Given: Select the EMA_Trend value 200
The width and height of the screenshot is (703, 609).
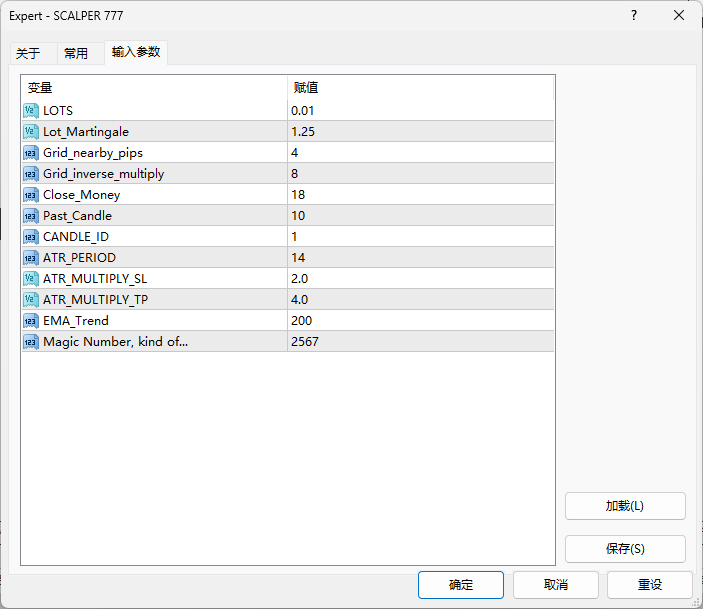Looking at the screenshot, I should (421, 321).
